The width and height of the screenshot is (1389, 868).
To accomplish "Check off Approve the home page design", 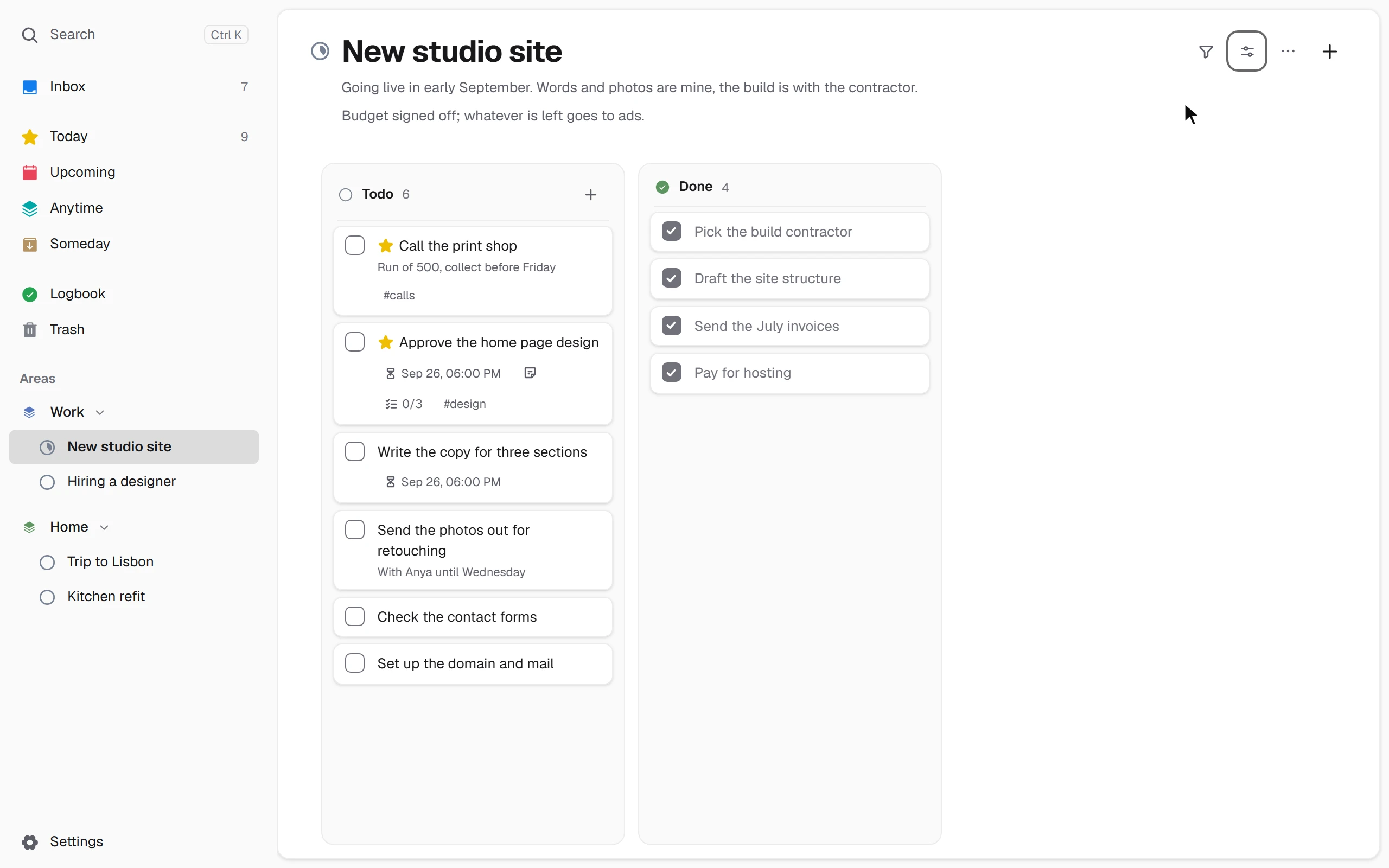I will [x=355, y=342].
